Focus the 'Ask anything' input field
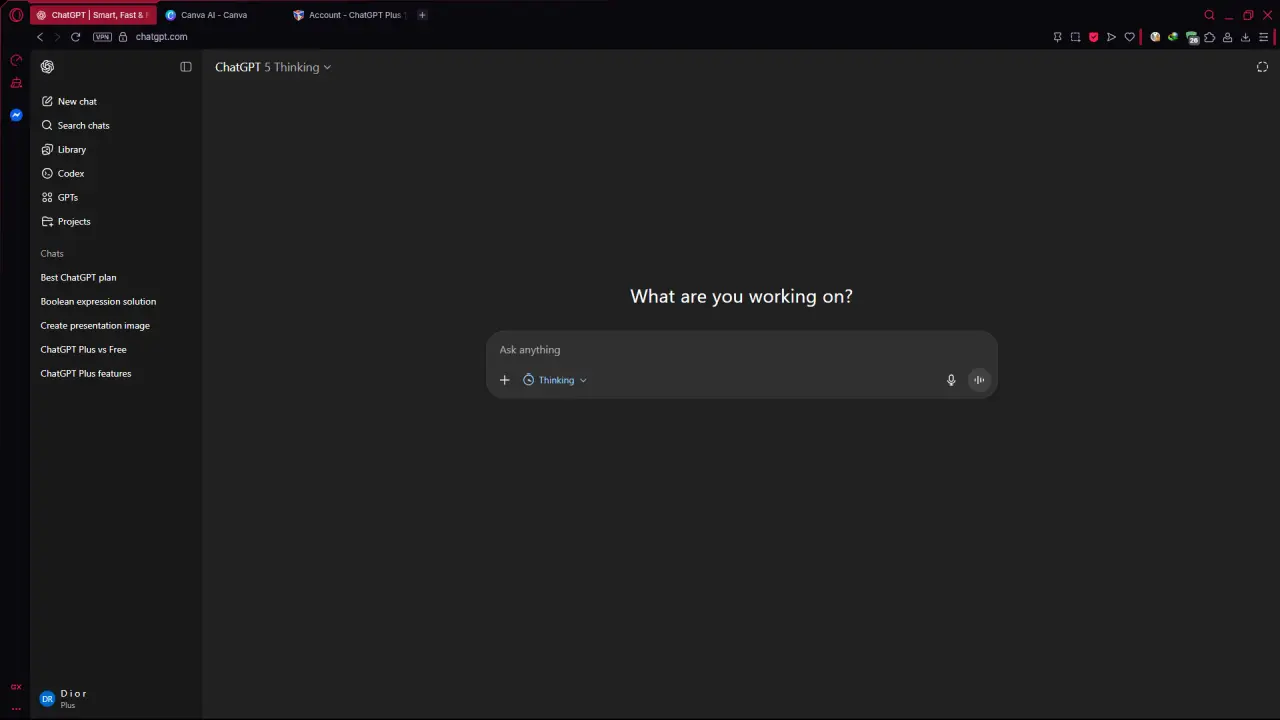1280x720 pixels. point(741,350)
